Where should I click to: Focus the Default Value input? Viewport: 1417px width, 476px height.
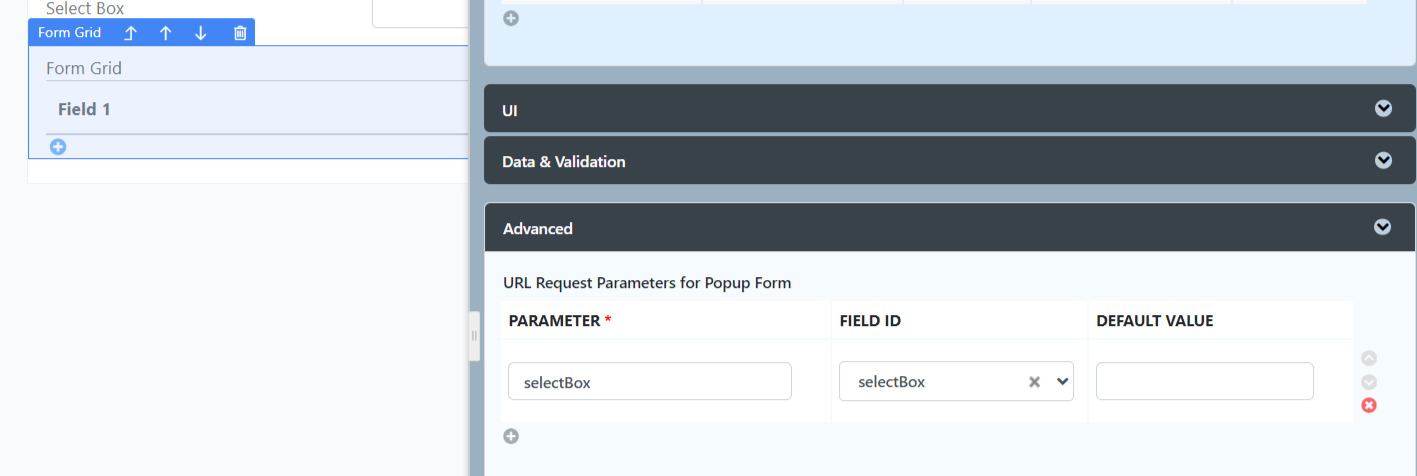[x=1205, y=381]
